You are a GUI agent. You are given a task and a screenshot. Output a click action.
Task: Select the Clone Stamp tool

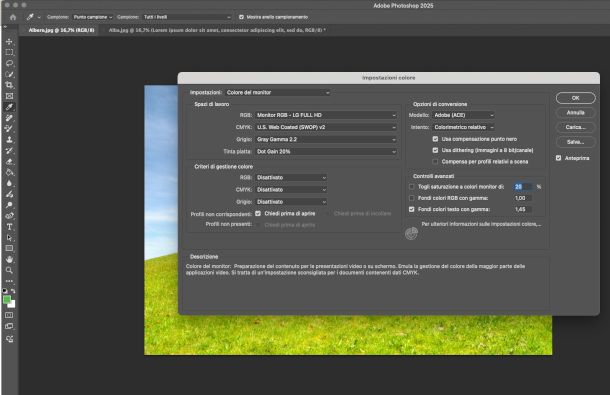[9, 139]
